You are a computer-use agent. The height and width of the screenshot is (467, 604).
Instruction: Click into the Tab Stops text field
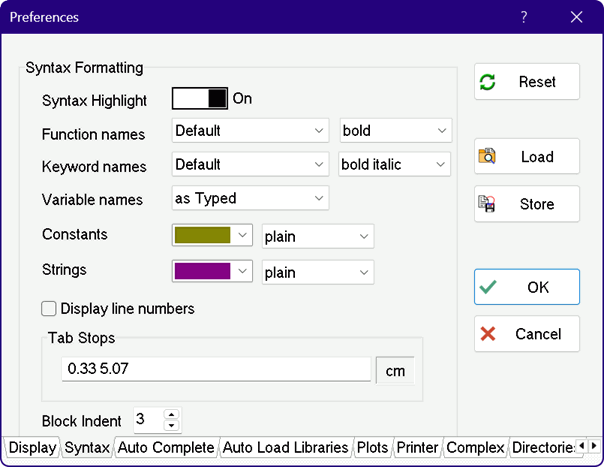coord(215,370)
